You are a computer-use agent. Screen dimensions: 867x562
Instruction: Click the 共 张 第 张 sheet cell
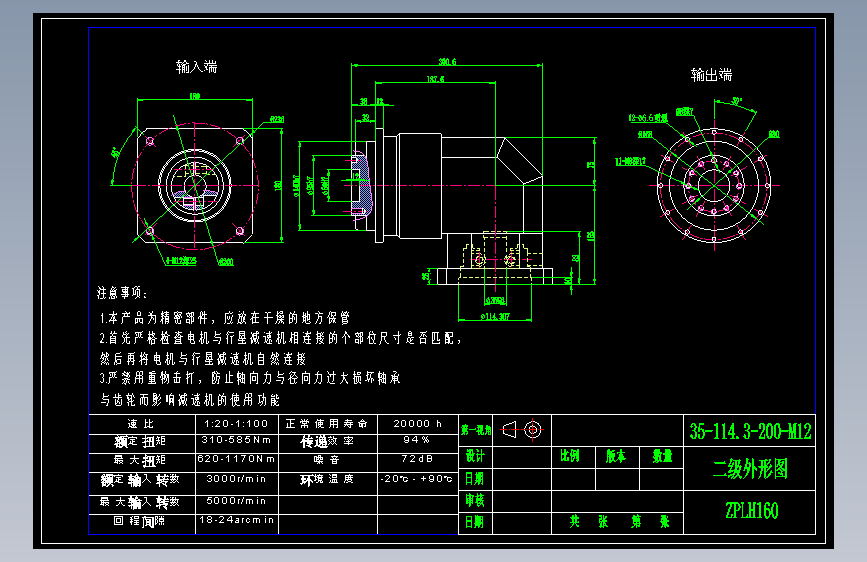619,522
